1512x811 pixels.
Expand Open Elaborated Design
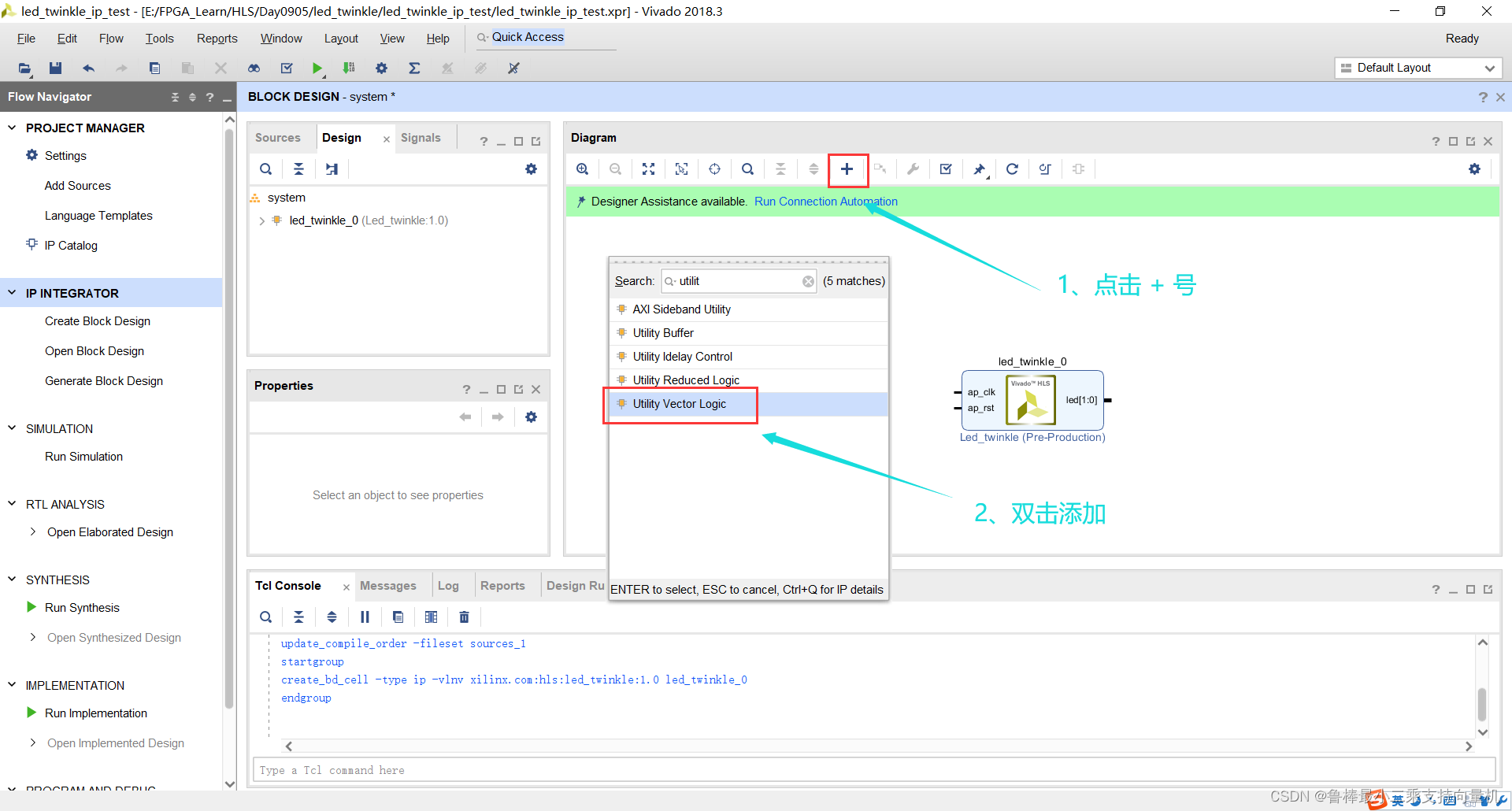coord(32,532)
